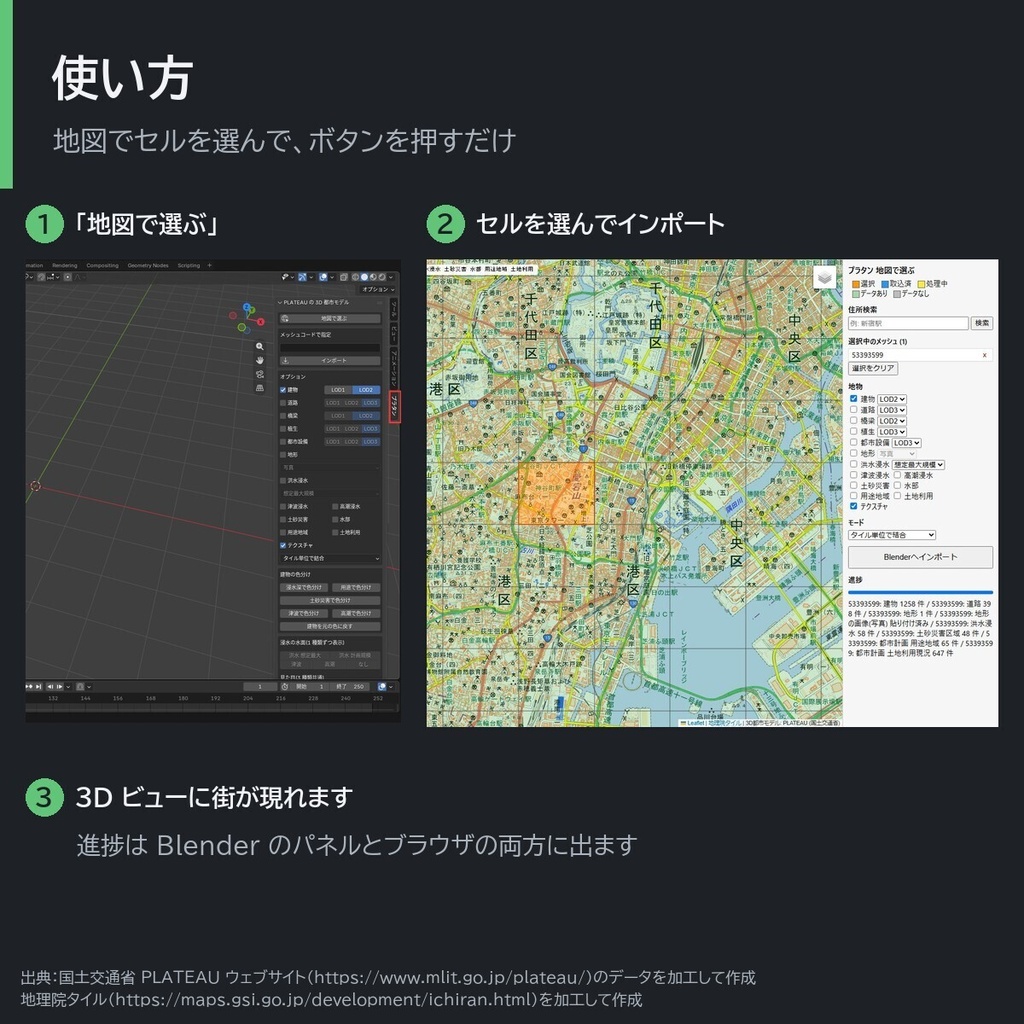Viewport: 1024px width, 1024px height.
Task: Remove mesh 53393599 with the x icon
Action: click(984, 355)
